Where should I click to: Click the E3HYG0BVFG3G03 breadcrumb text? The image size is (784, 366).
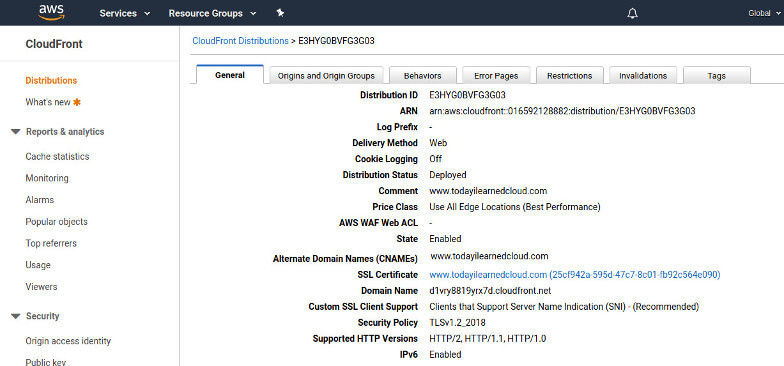[336, 41]
